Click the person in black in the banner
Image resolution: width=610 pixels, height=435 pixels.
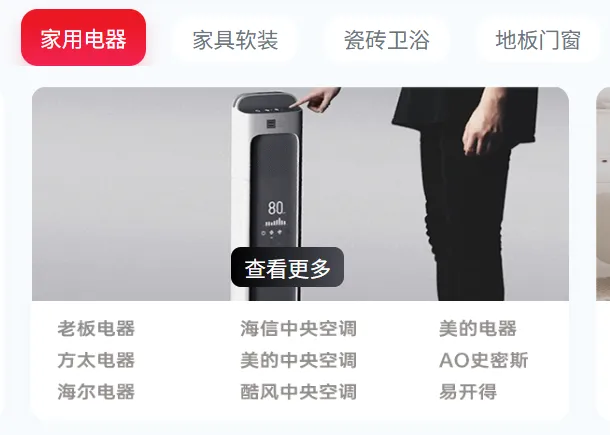point(467,194)
